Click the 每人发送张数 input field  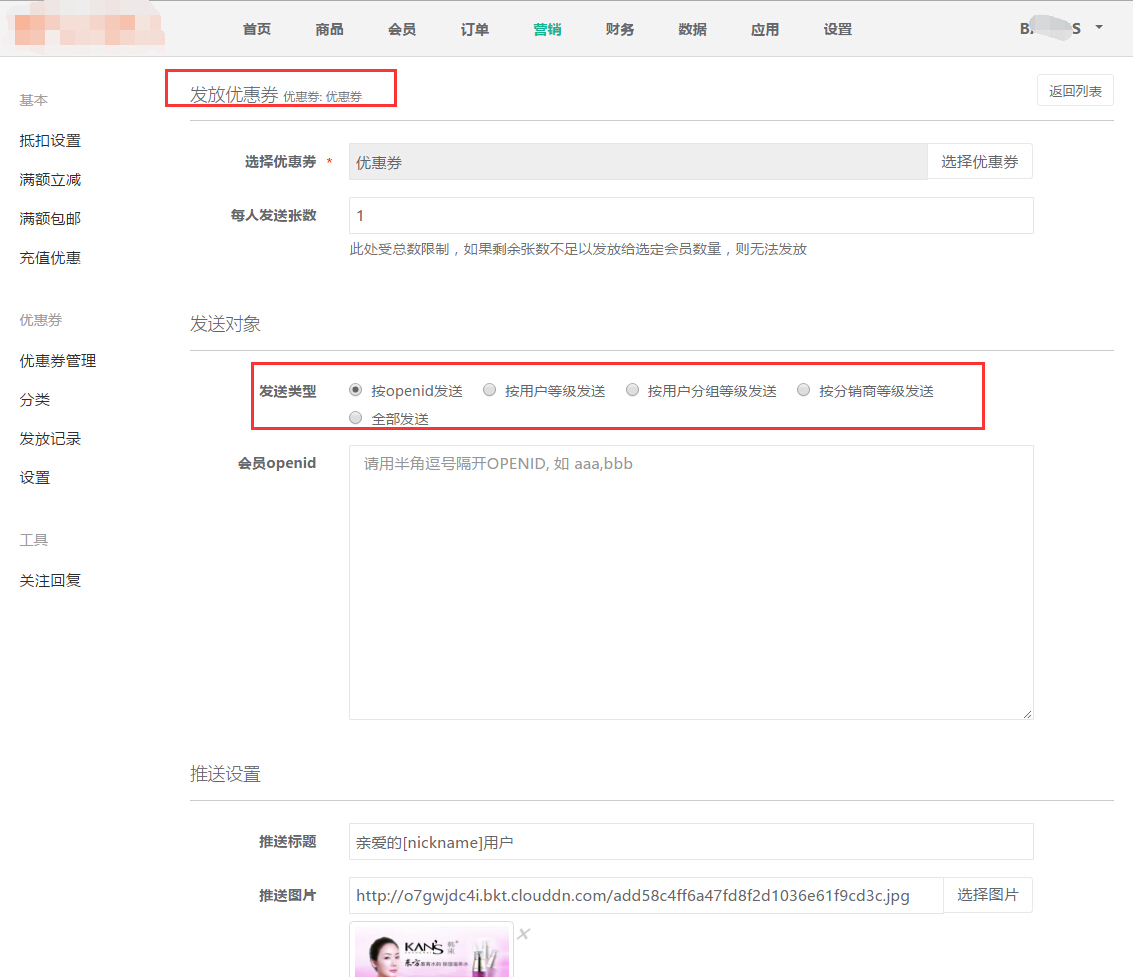click(690, 215)
